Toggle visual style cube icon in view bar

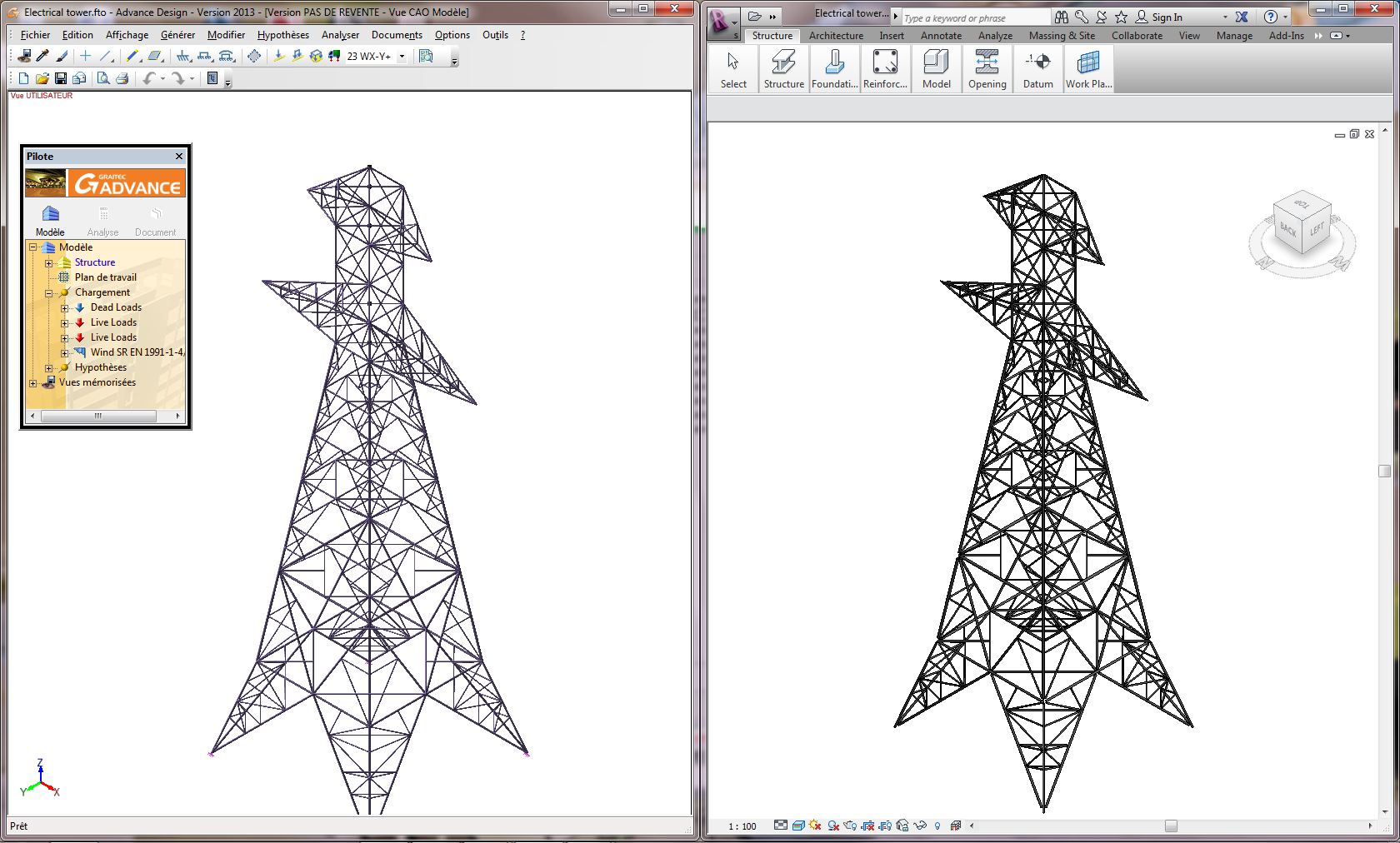tap(798, 826)
